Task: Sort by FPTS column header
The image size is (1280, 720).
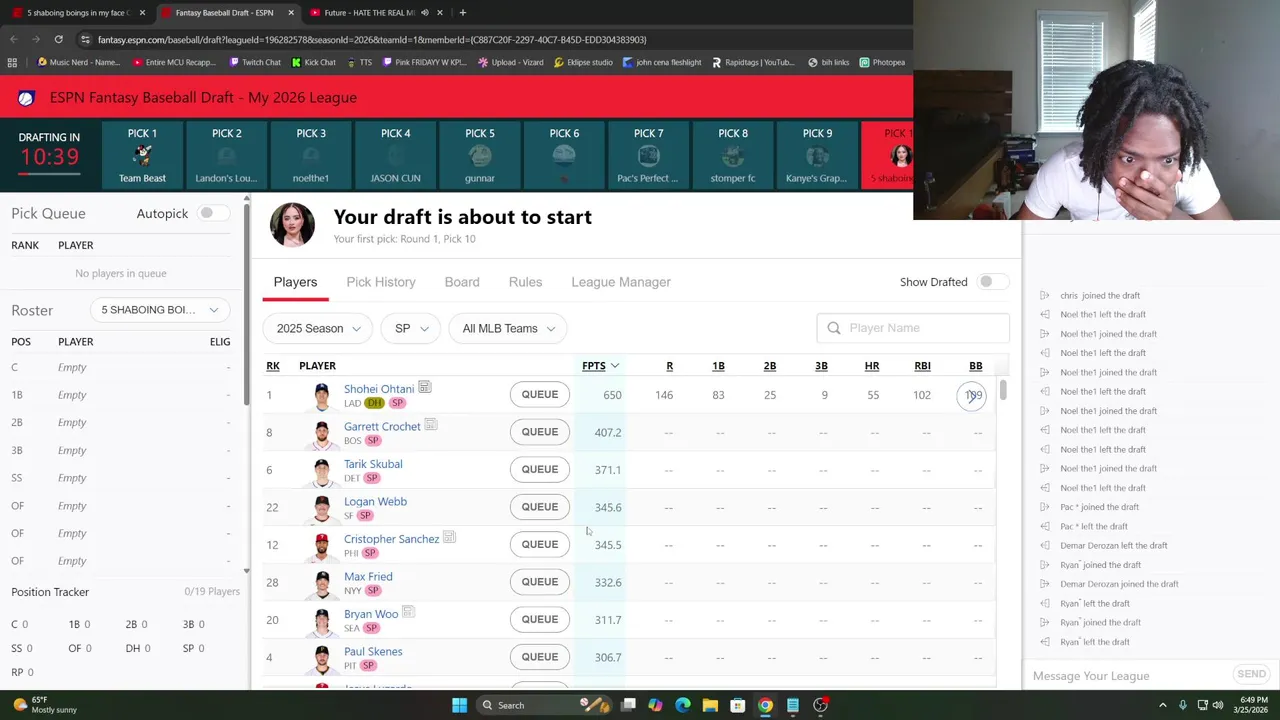Action: click(x=600, y=366)
